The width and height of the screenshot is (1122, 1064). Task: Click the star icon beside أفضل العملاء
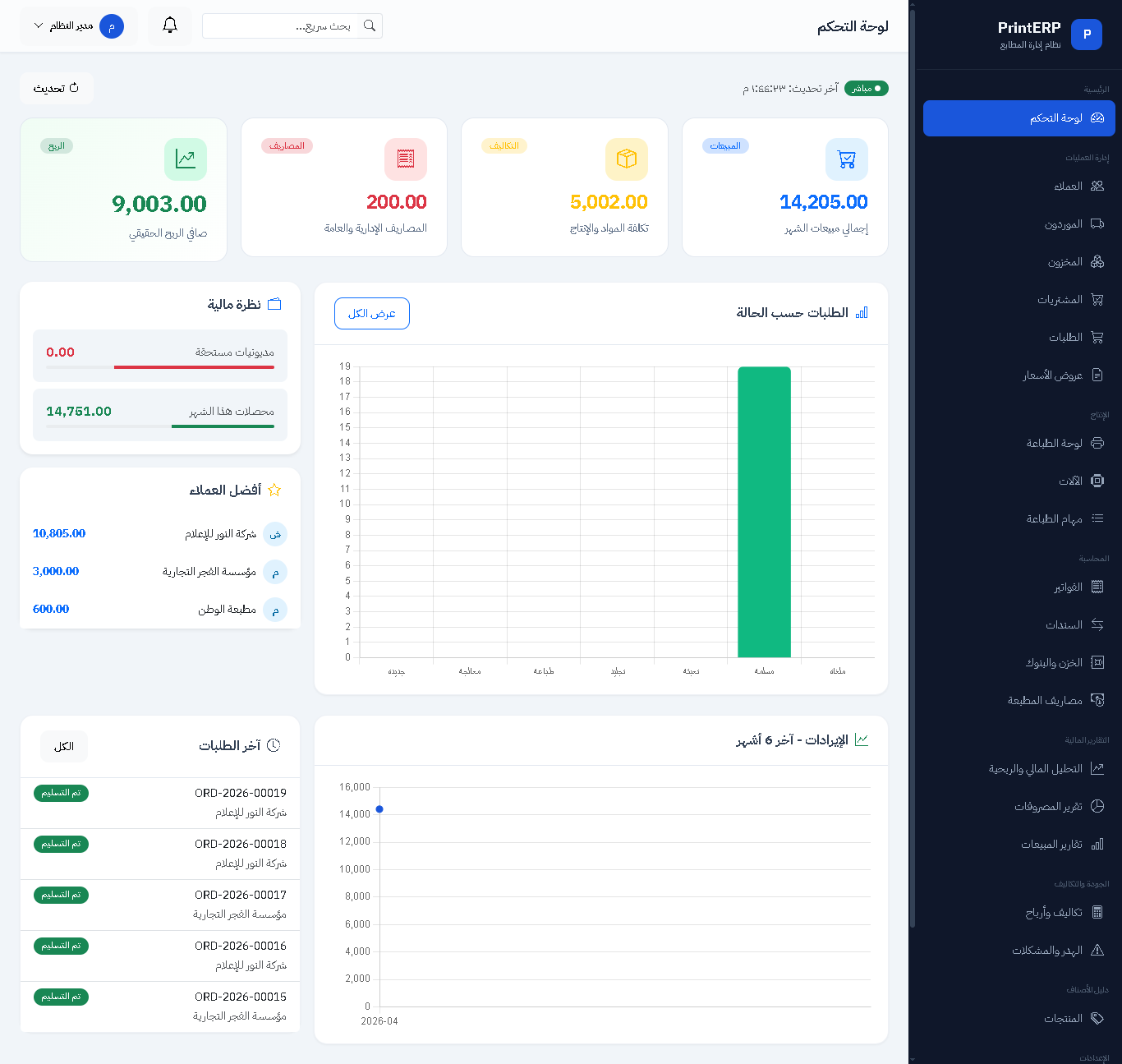[274, 491]
